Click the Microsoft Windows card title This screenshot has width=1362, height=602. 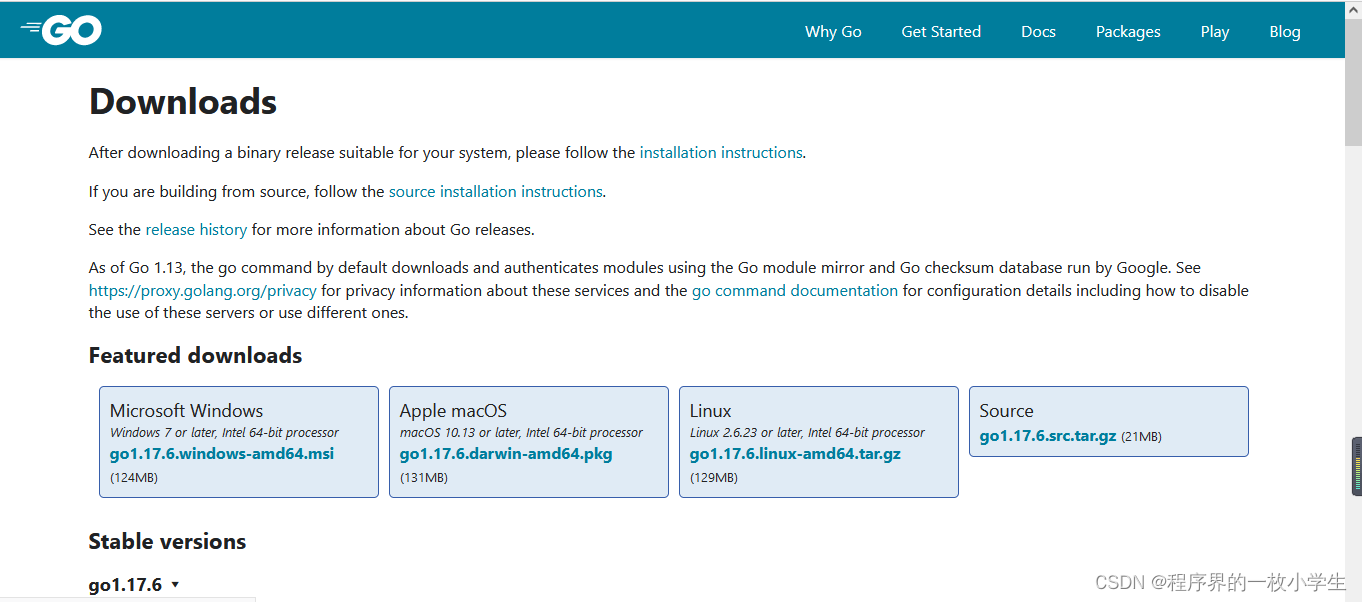186,411
